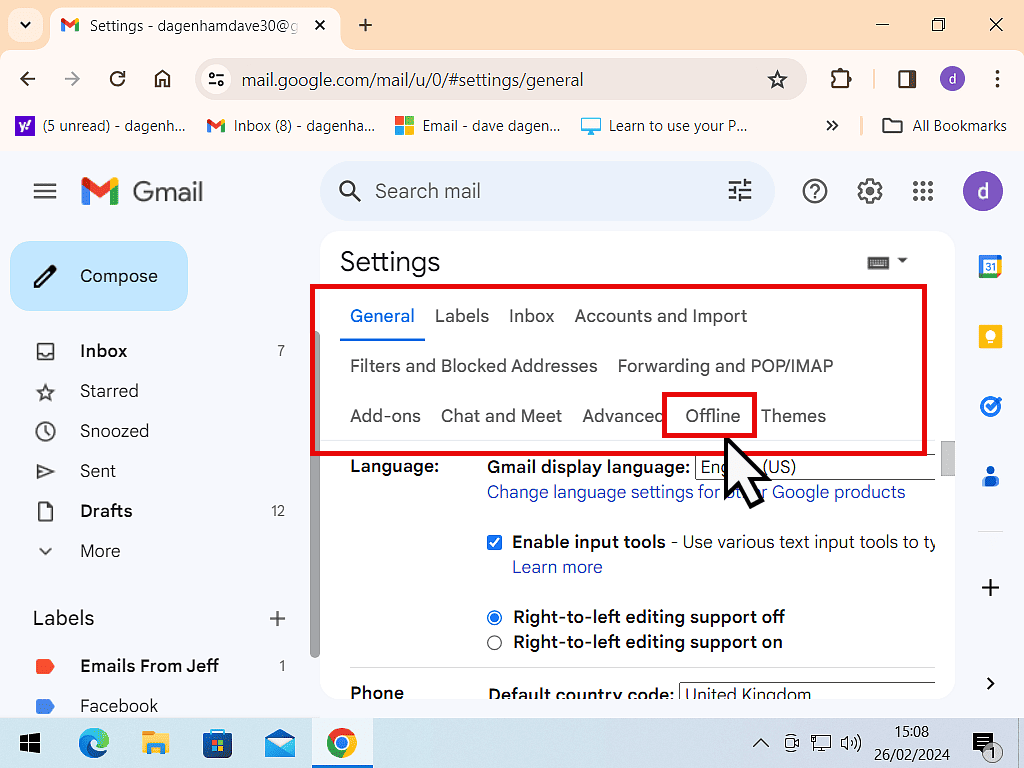Open Google Keep side panel icon
The width and height of the screenshot is (1024, 768).
point(990,337)
